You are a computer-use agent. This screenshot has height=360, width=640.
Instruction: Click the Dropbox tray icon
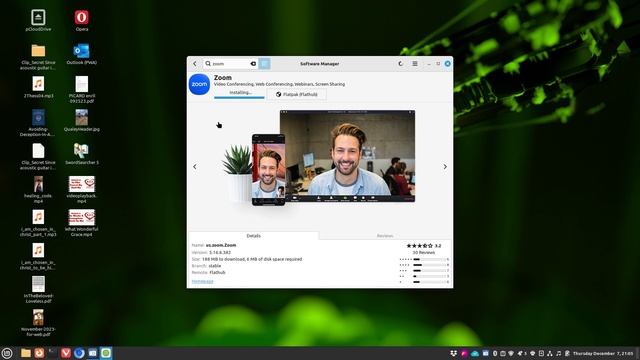click(x=453, y=353)
